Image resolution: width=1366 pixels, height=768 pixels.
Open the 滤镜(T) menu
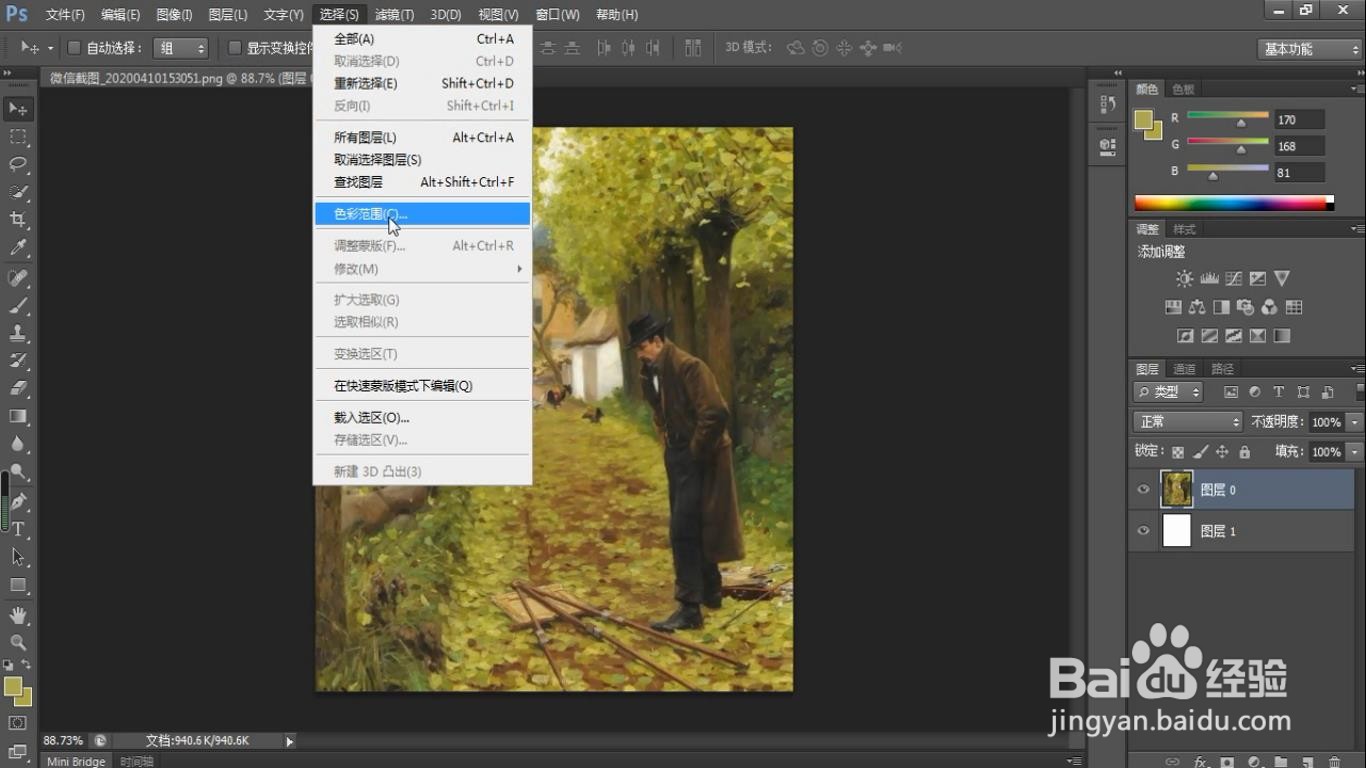tap(395, 15)
